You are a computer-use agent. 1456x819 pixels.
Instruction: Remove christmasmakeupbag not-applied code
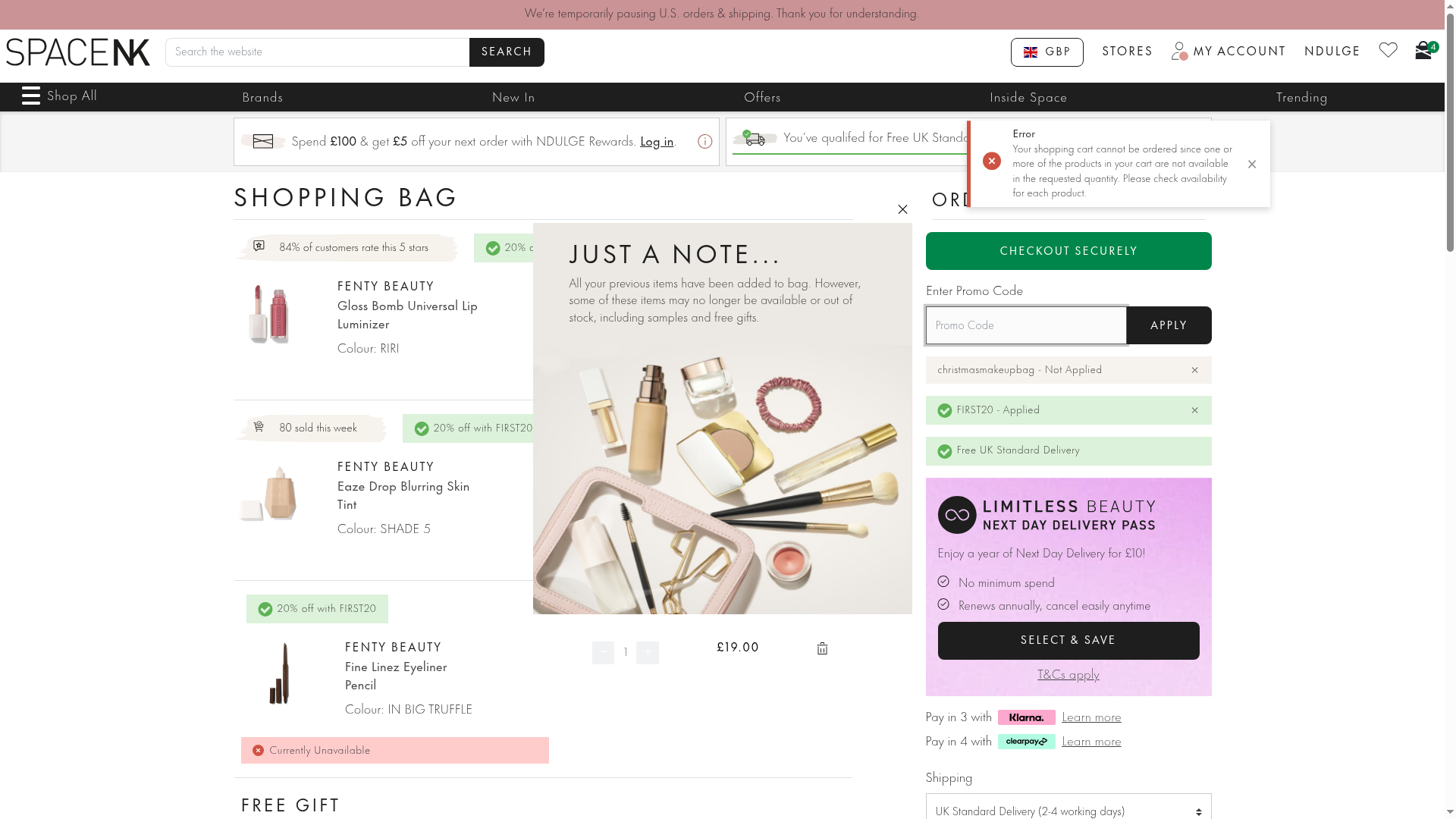tap(1194, 370)
